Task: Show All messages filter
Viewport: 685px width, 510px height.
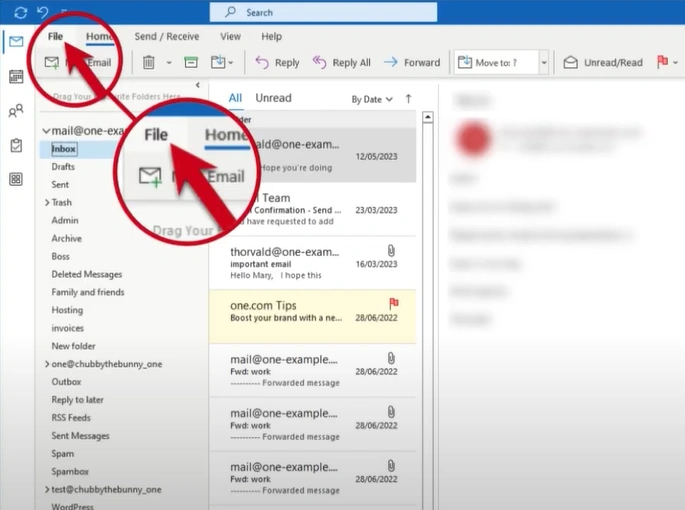Action: click(x=235, y=98)
